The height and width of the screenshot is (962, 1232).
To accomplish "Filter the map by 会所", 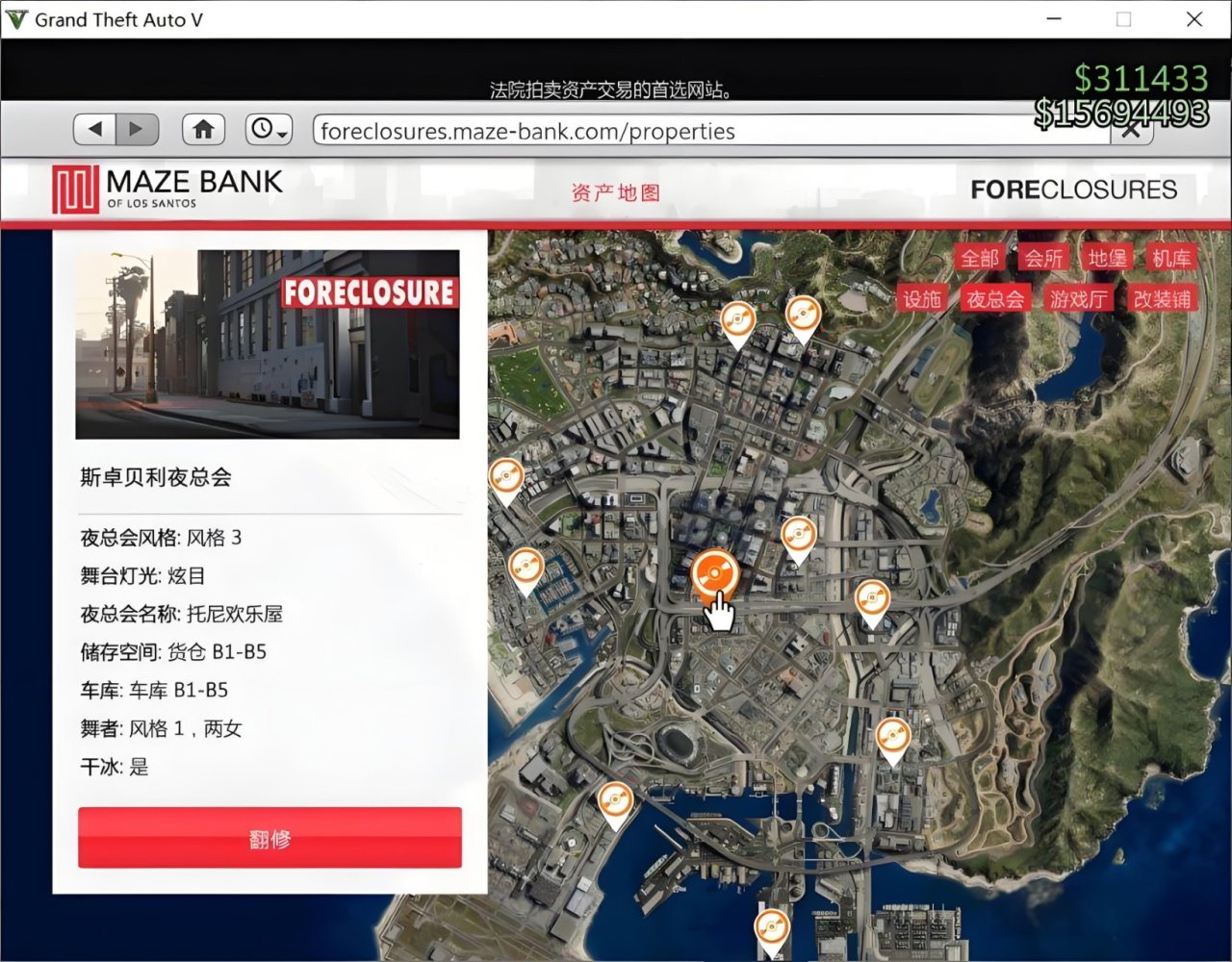I will pyautogui.click(x=1043, y=258).
